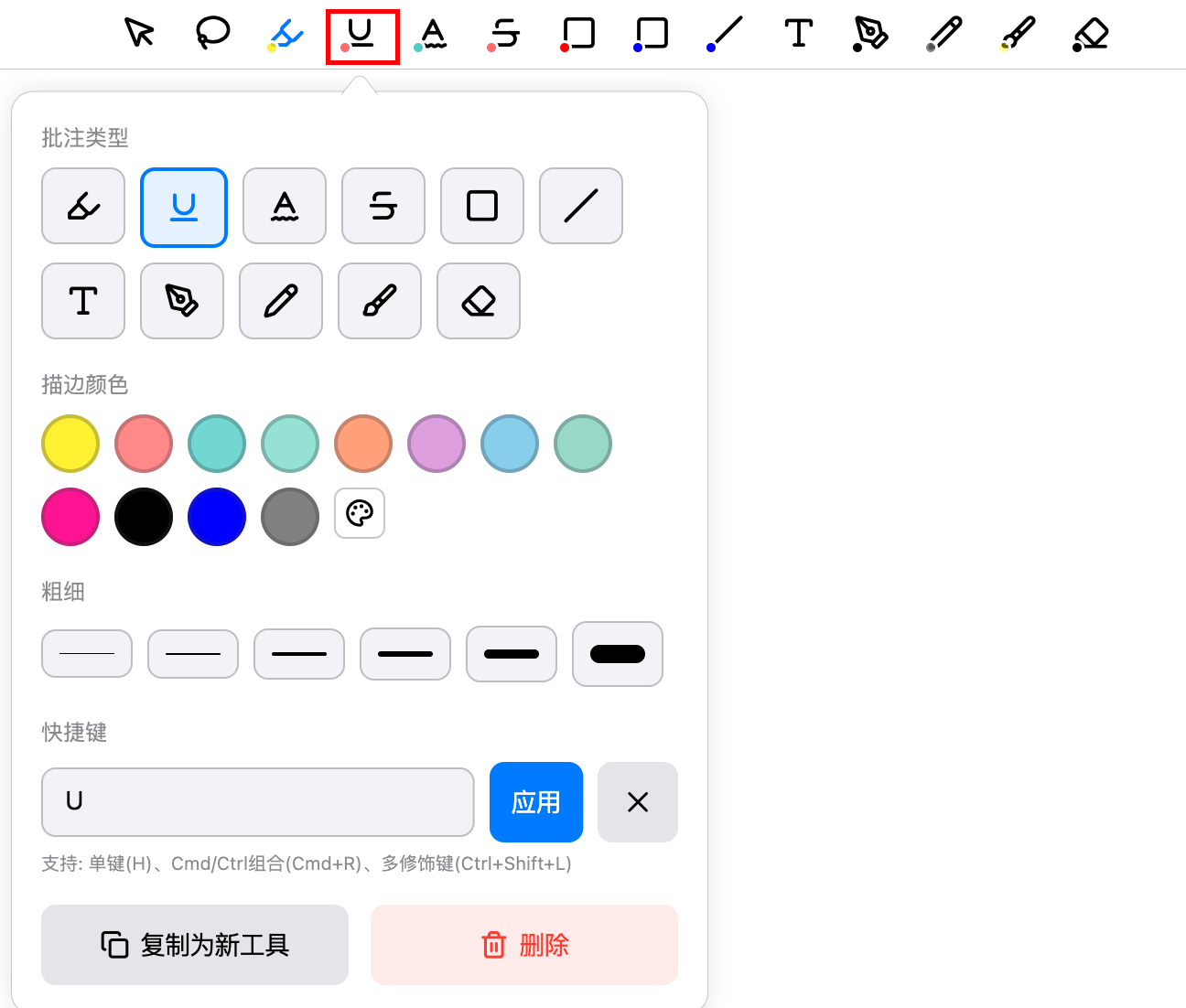The width and height of the screenshot is (1186, 1008).
Task: Pick the blue line tool in toolbar
Action: click(x=726, y=34)
